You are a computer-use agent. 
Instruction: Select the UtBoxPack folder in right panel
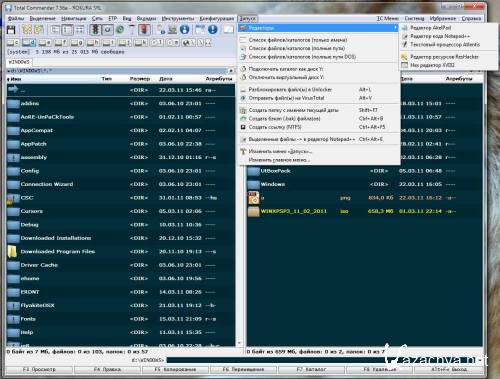point(365,171)
